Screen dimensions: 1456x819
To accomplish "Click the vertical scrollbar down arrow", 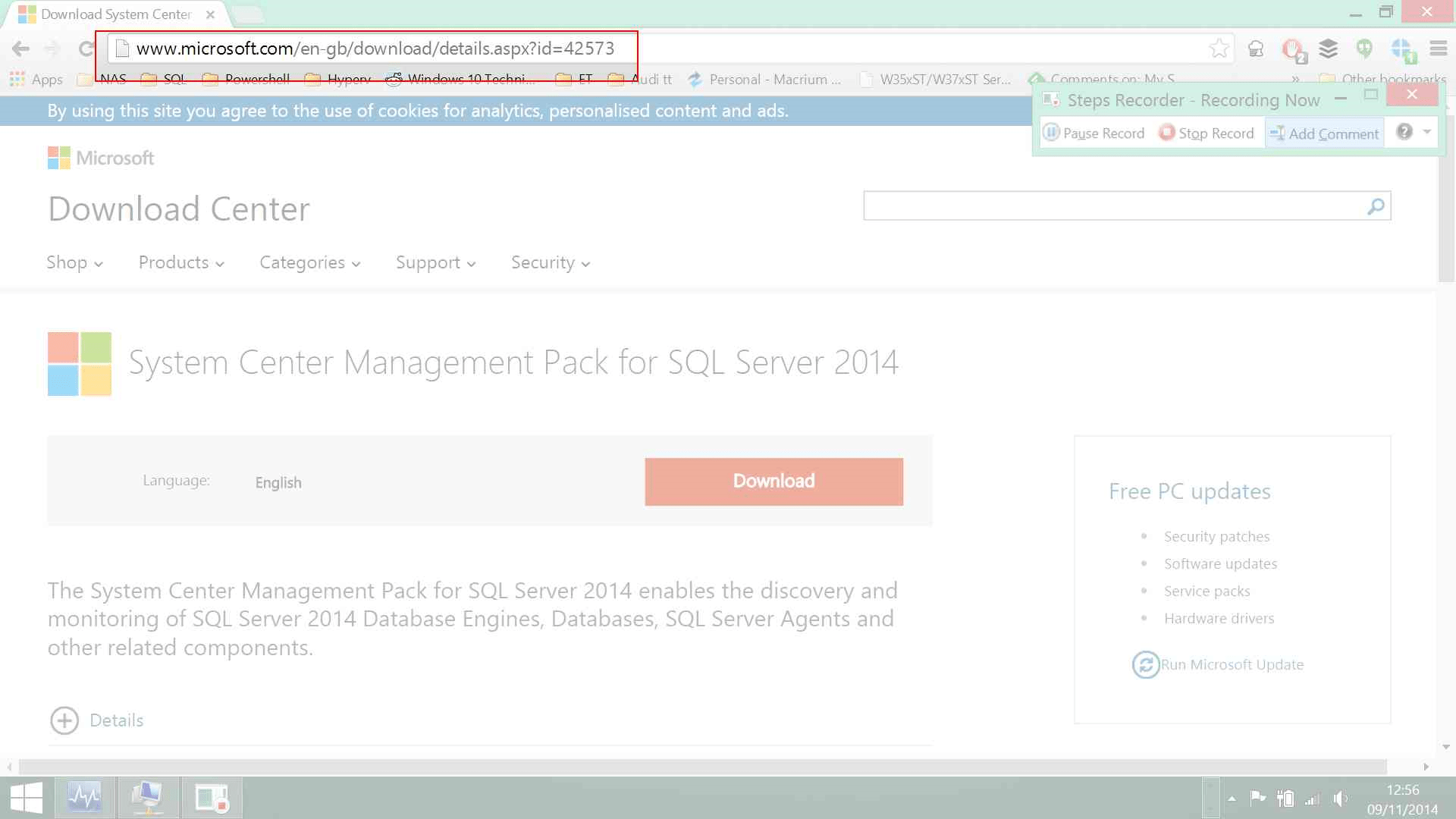I will (x=1445, y=747).
